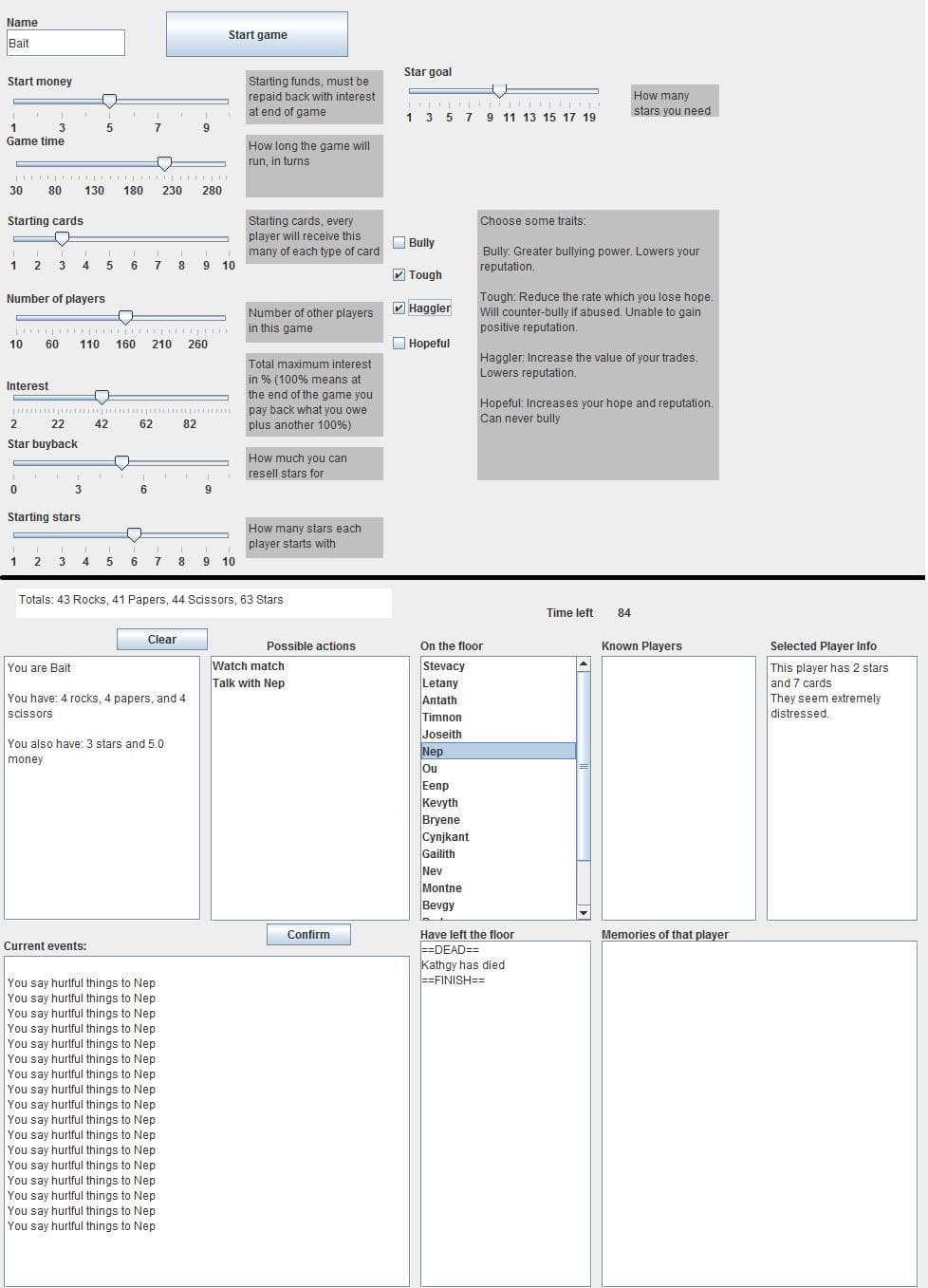Image resolution: width=928 pixels, height=1288 pixels.
Task: Click the ==FINISH== entry
Action: tap(454, 980)
